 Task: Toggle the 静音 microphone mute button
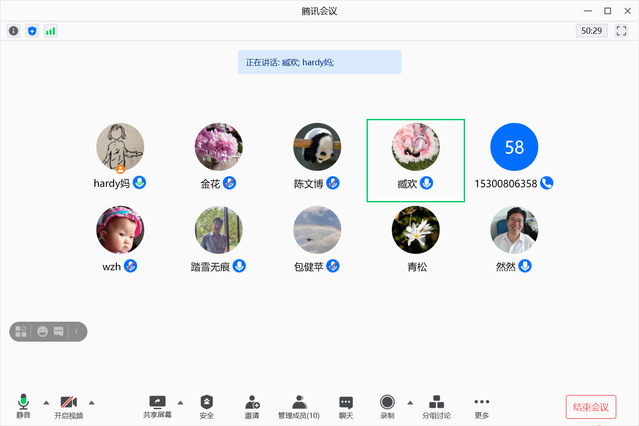pos(23,405)
